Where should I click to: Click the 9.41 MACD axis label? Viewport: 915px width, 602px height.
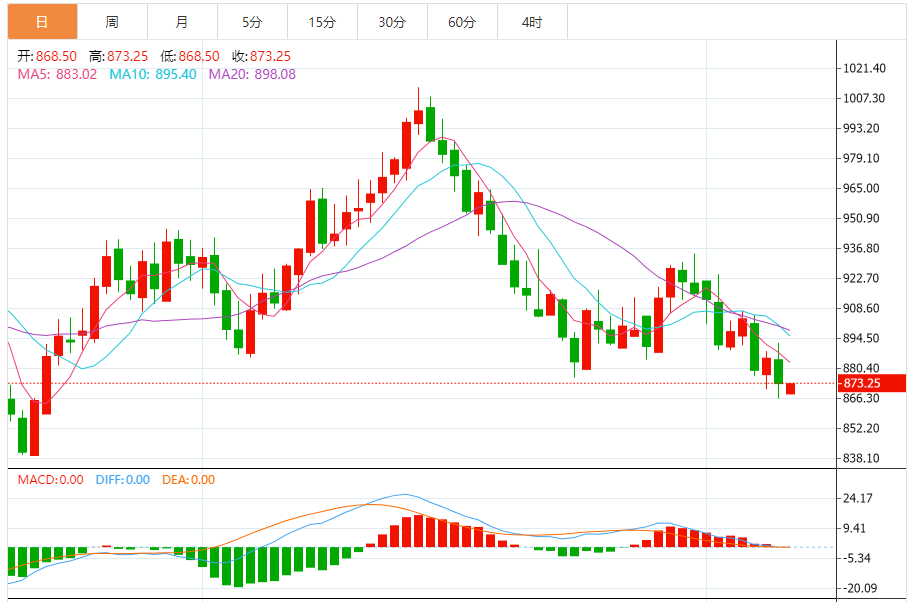pyautogui.click(x=855, y=528)
